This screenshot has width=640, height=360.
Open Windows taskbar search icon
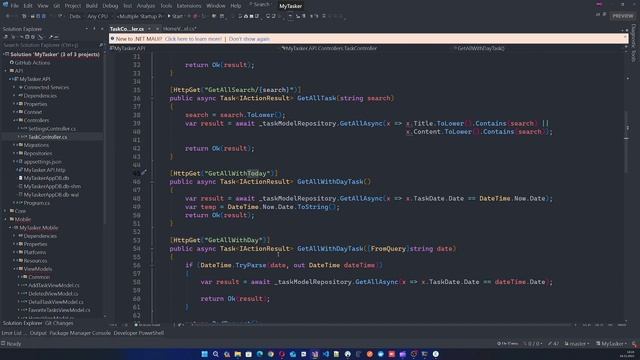216,354
